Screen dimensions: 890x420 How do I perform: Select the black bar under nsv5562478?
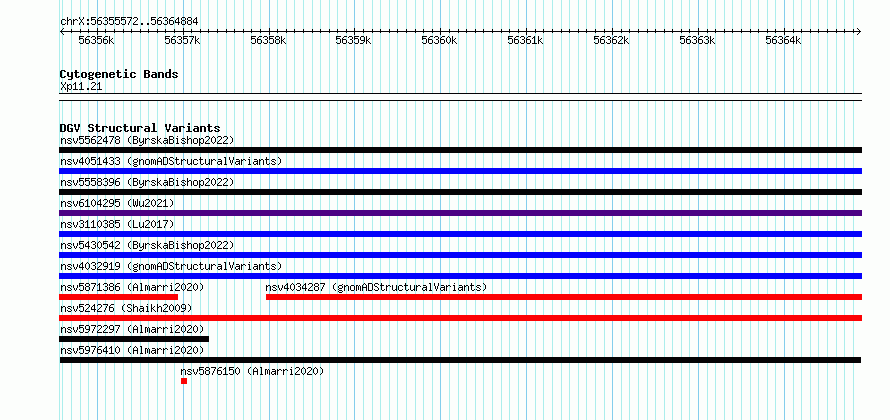pyautogui.click(x=460, y=150)
